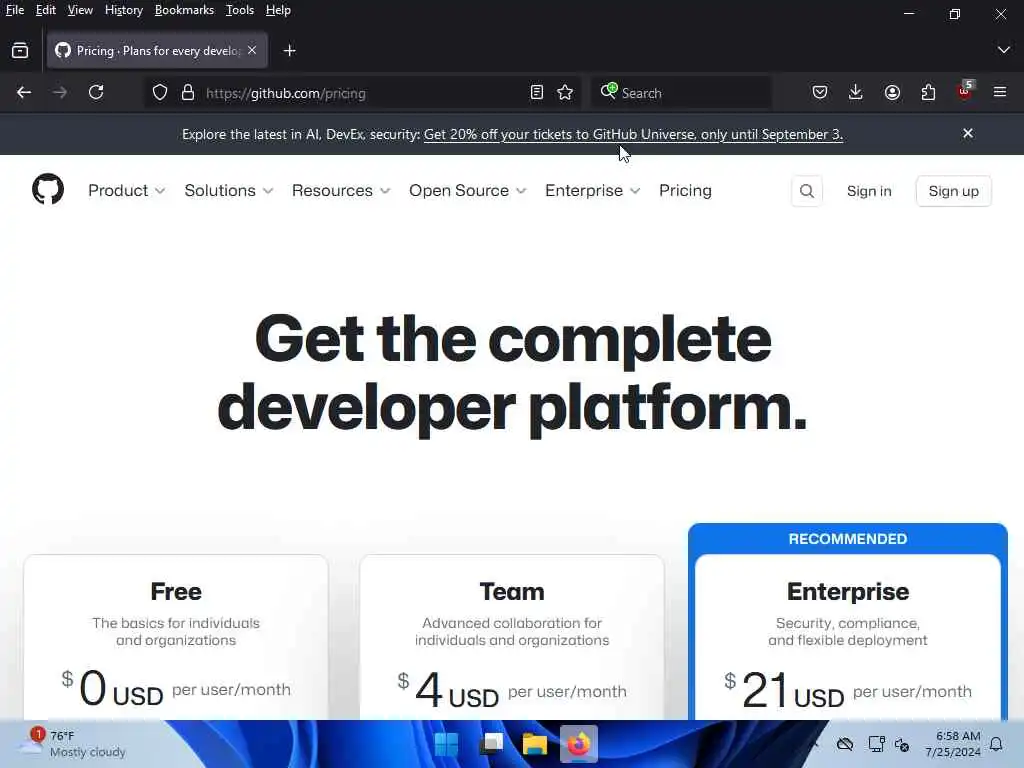
Task: Open the File menu
Action: point(14,10)
